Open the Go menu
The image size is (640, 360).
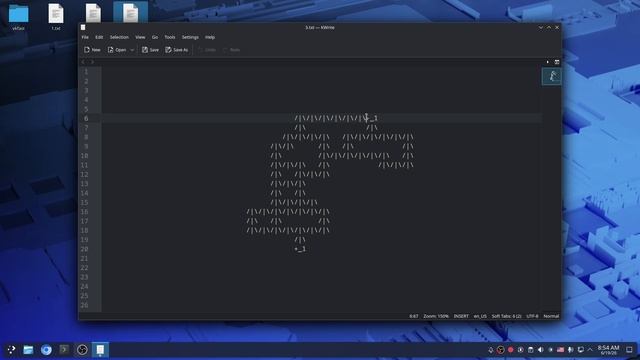coord(155,37)
